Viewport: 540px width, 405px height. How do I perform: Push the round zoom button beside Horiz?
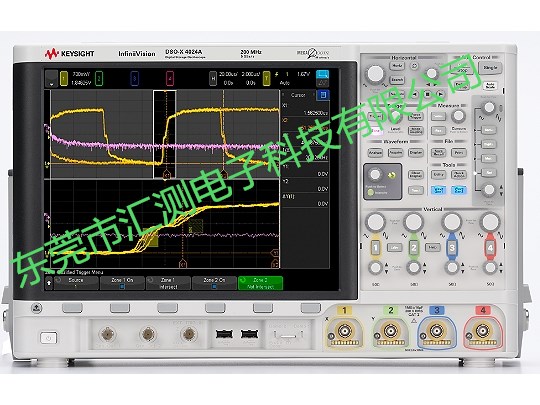(x=415, y=66)
